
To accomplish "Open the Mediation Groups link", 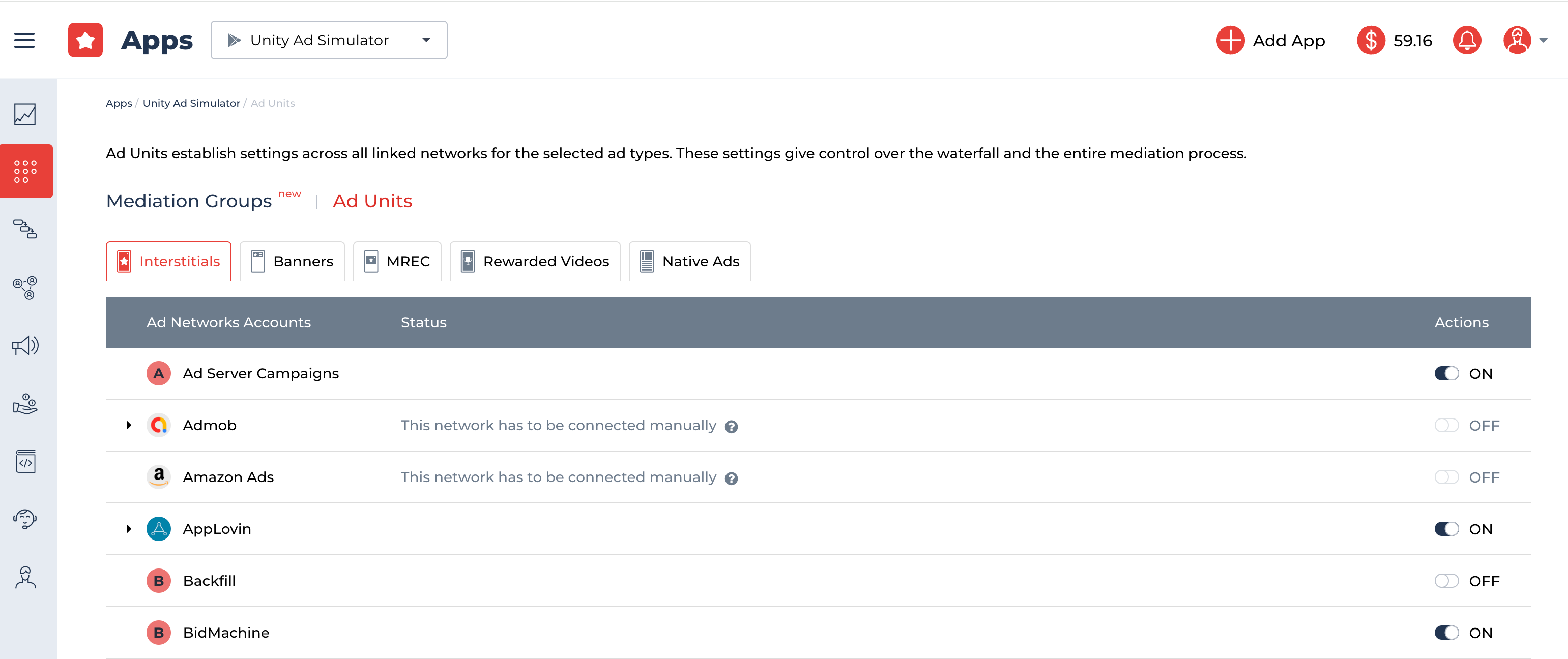I will 189,201.
